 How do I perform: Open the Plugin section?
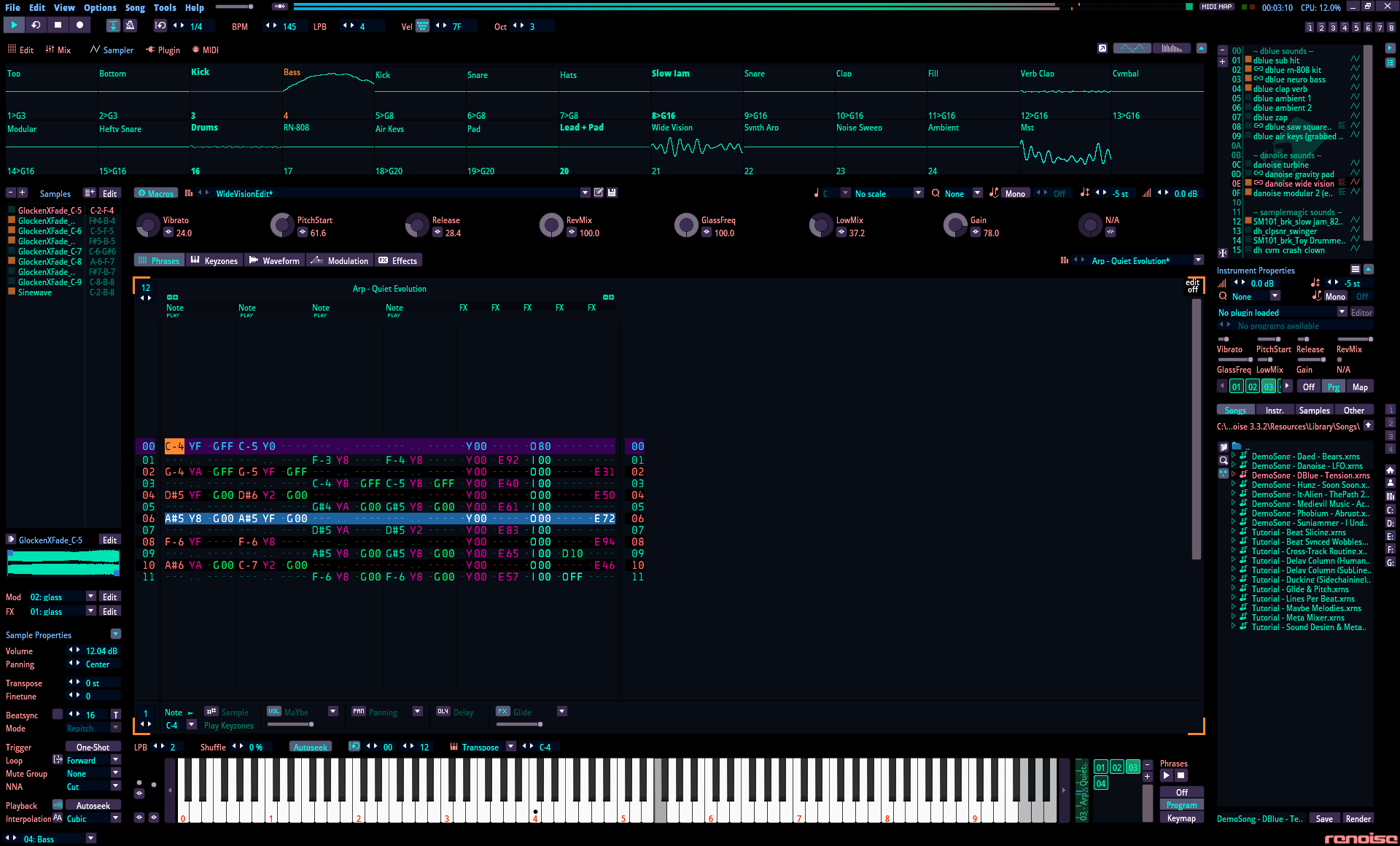pos(163,50)
